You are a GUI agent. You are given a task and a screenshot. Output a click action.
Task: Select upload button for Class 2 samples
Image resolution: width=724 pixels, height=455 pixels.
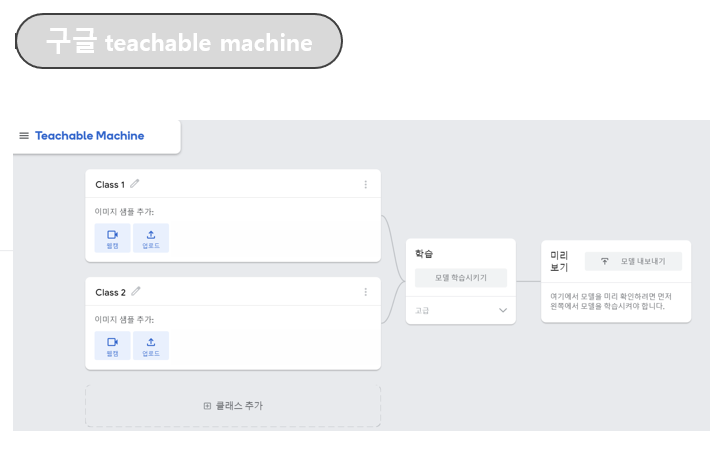tap(151, 346)
